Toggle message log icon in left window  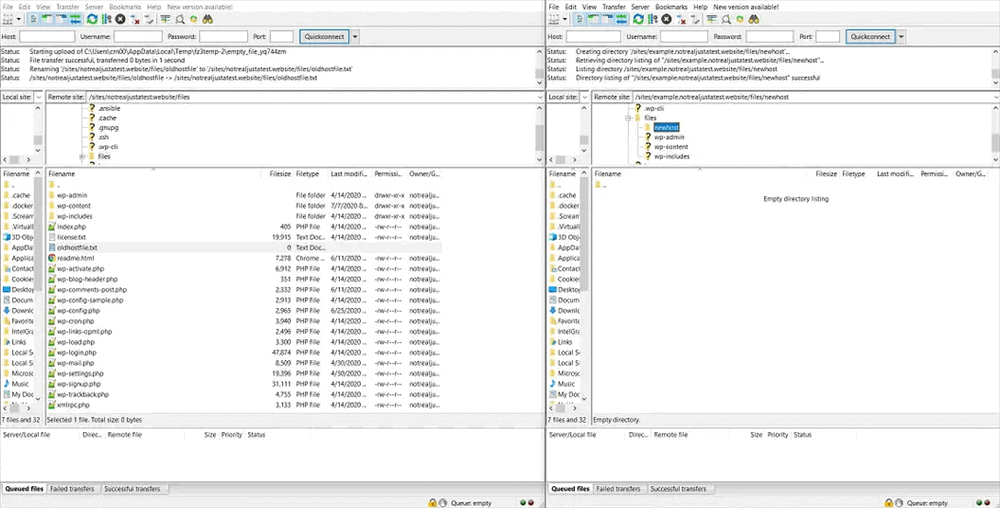pyautogui.click(x=33, y=19)
